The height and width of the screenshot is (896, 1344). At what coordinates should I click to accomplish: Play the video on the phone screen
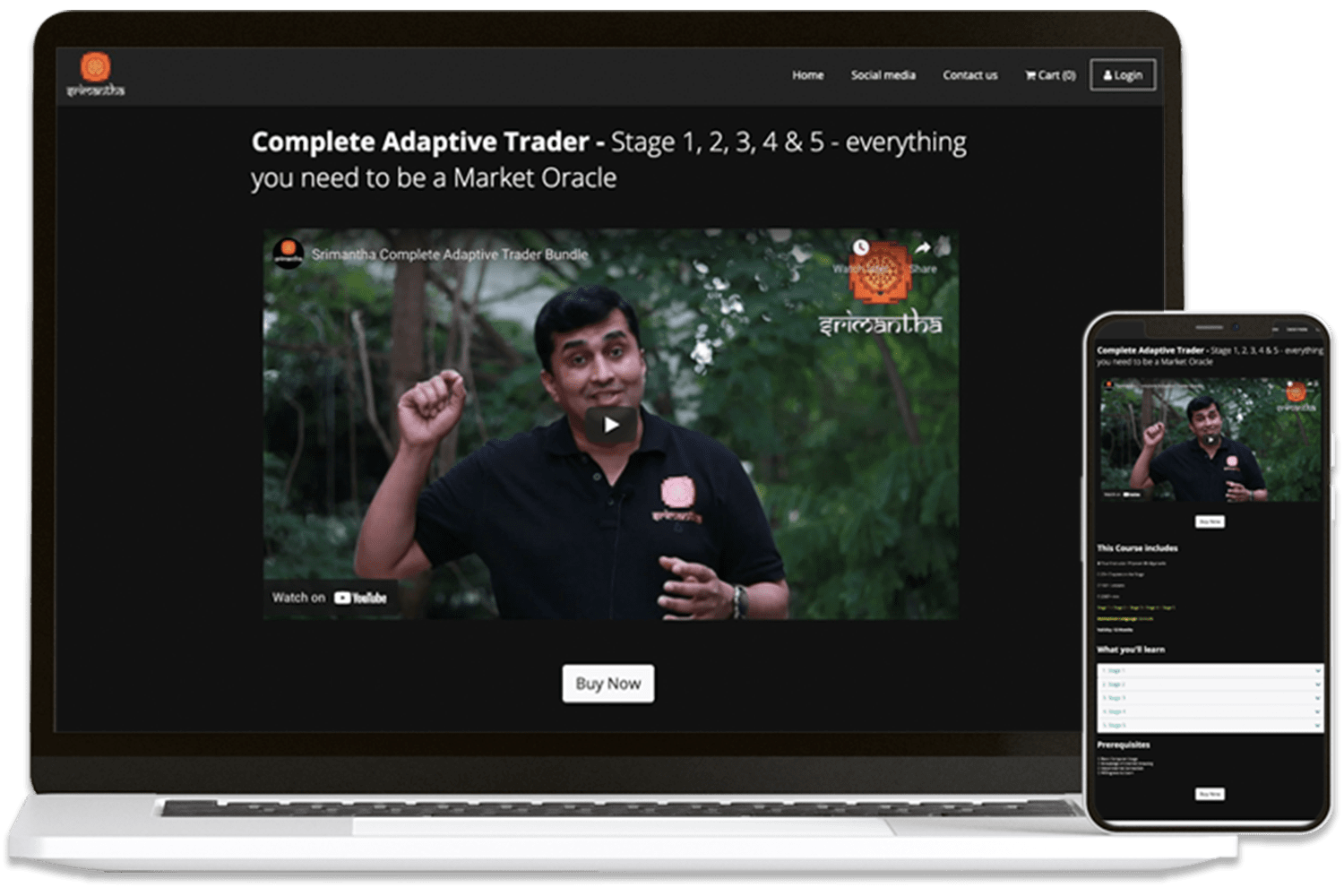coord(1210,439)
